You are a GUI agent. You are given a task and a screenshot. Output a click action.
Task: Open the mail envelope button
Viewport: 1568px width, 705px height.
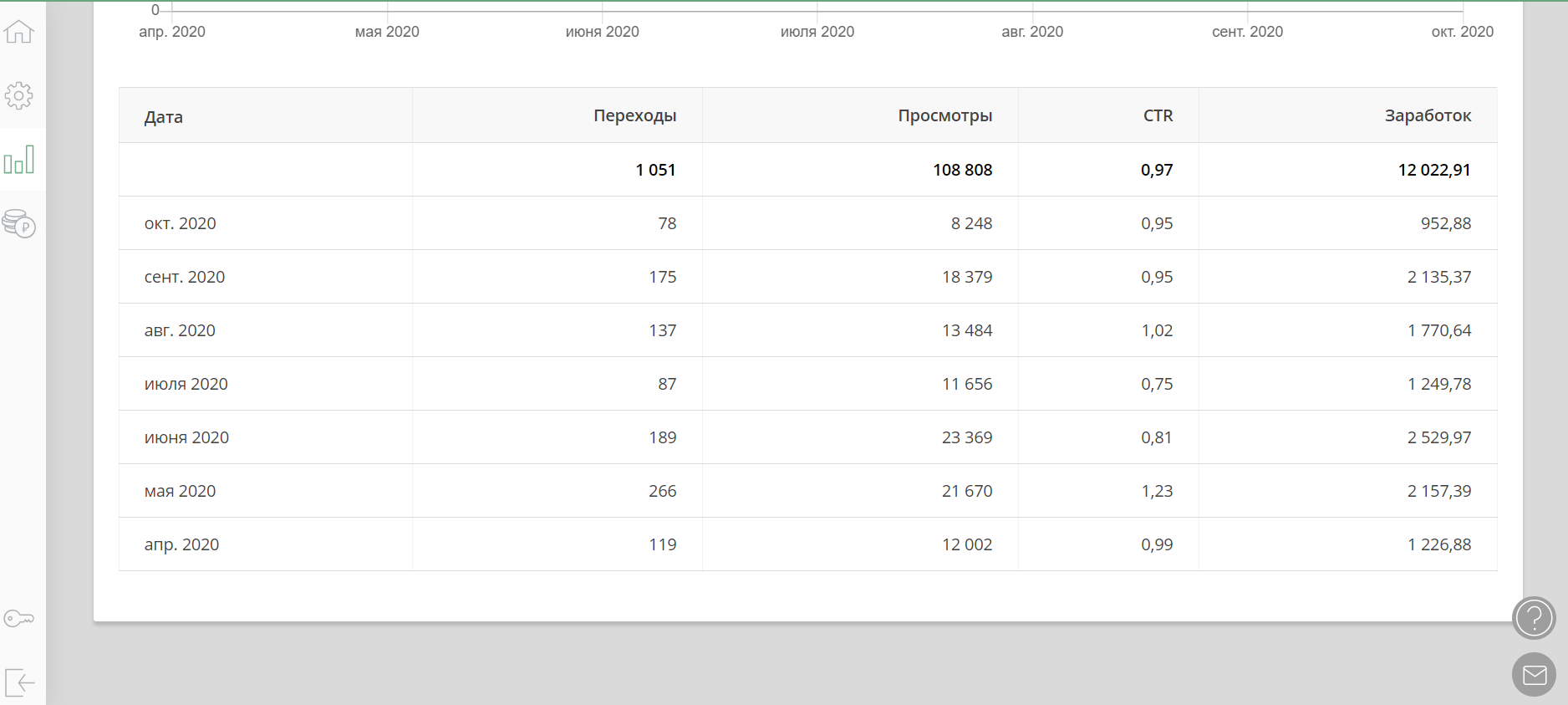click(1534, 674)
